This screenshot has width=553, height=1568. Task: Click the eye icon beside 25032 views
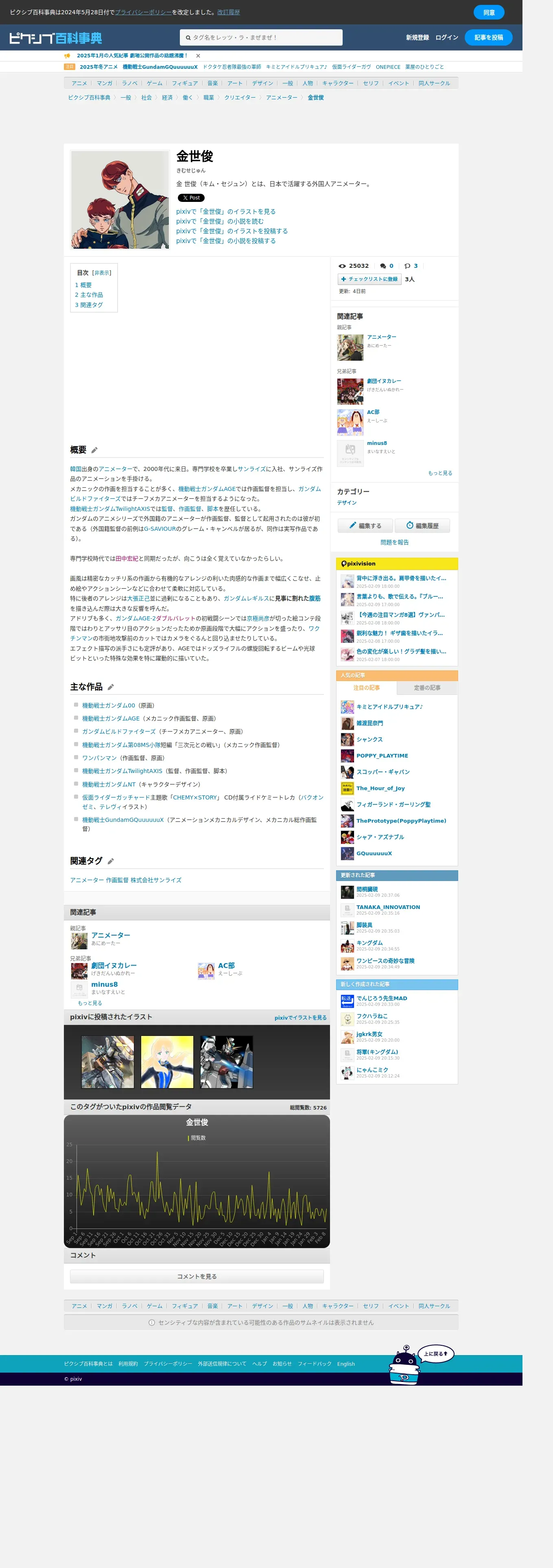(x=342, y=266)
